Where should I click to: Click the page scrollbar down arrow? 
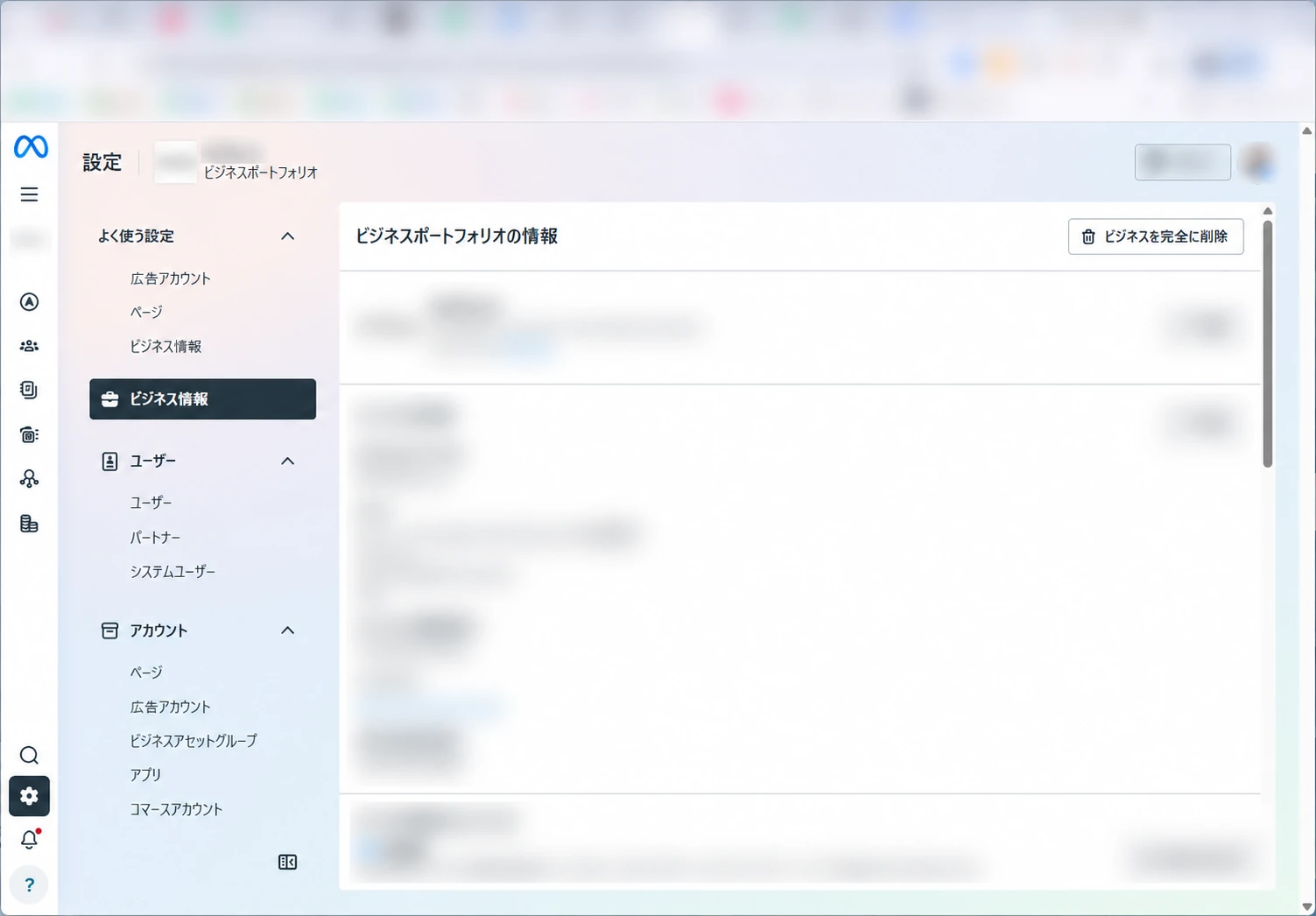[x=1306, y=907]
